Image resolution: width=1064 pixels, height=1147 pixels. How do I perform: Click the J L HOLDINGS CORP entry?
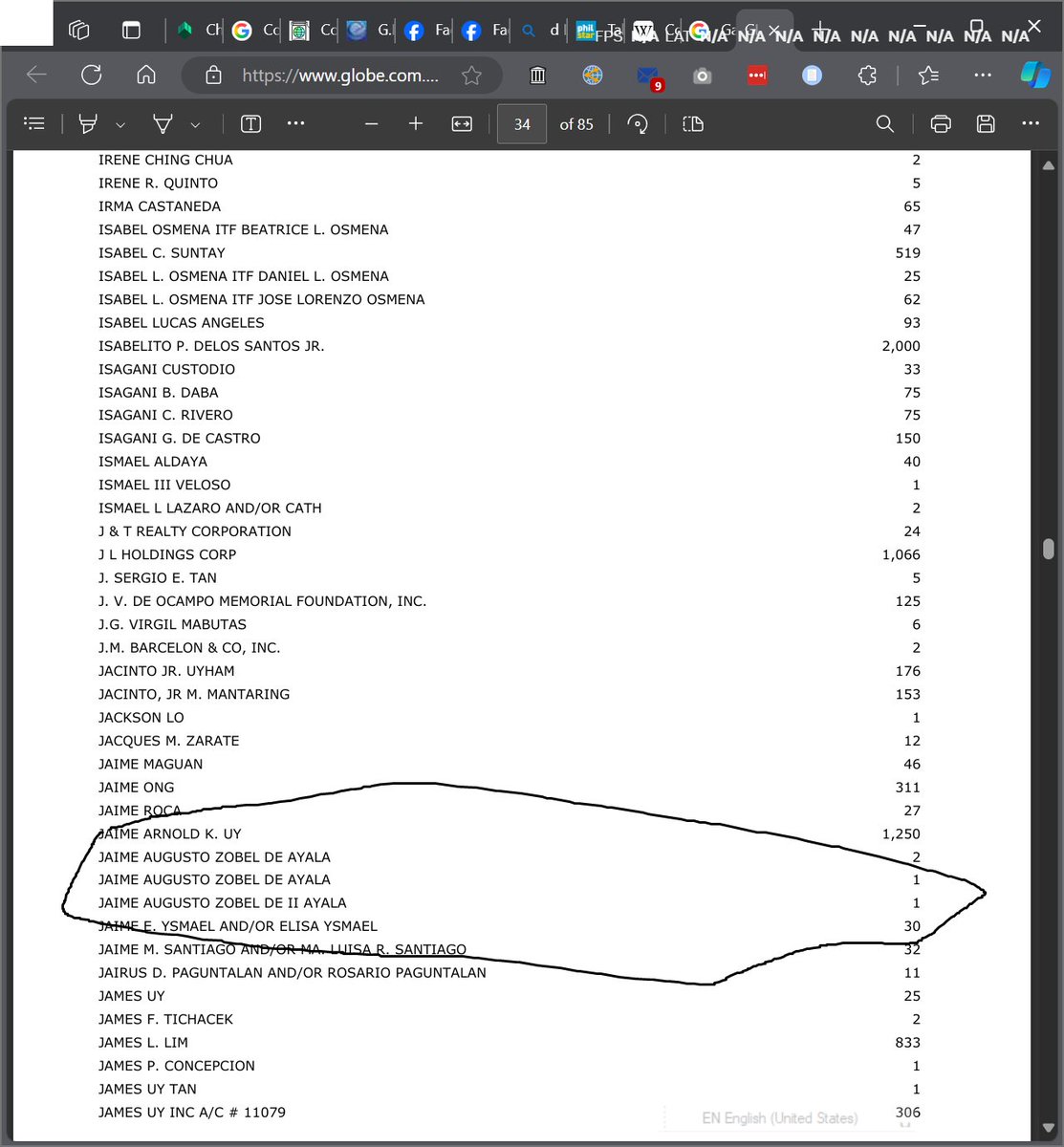(x=167, y=554)
